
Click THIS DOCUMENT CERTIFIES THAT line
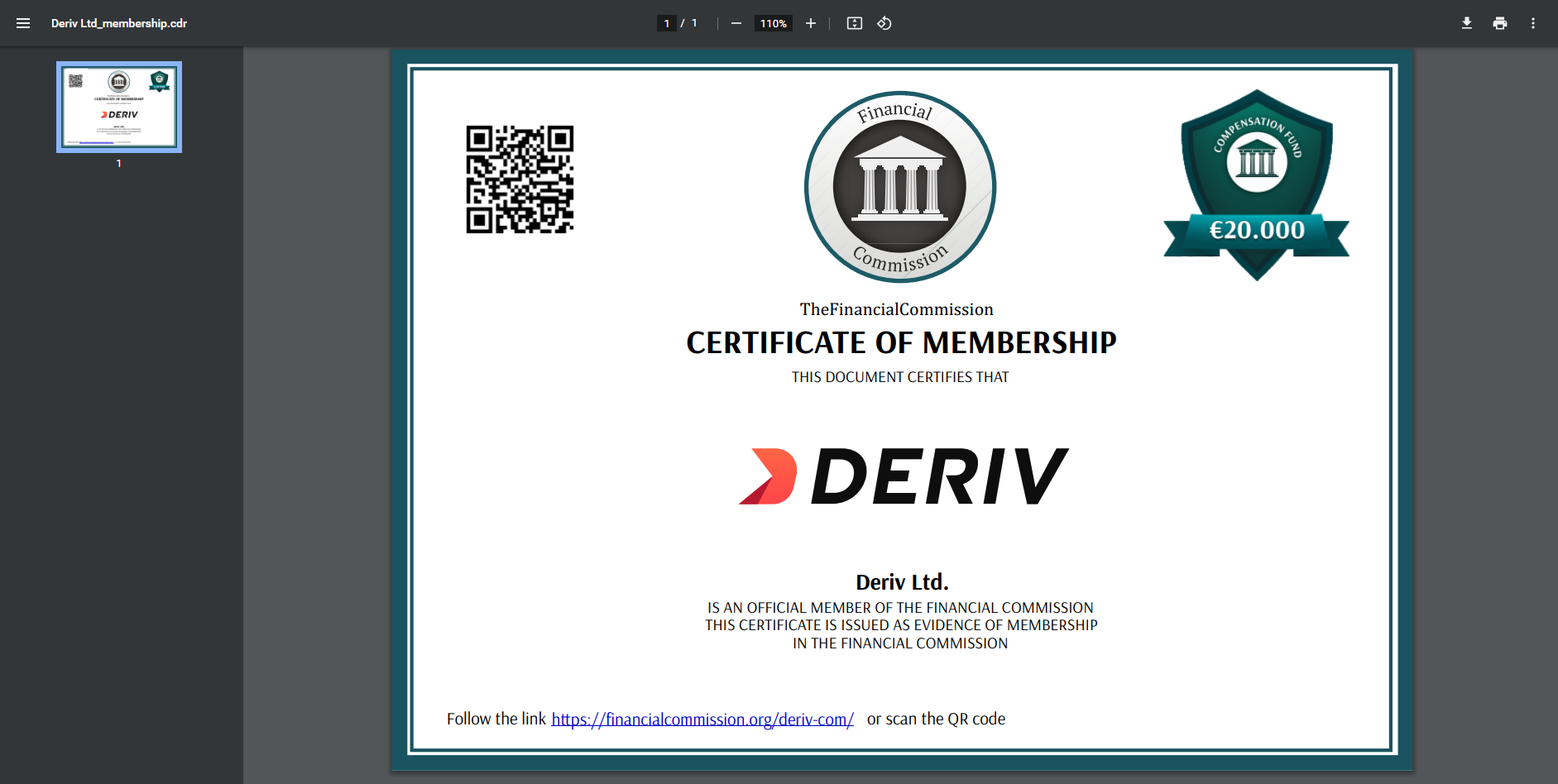click(x=900, y=377)
